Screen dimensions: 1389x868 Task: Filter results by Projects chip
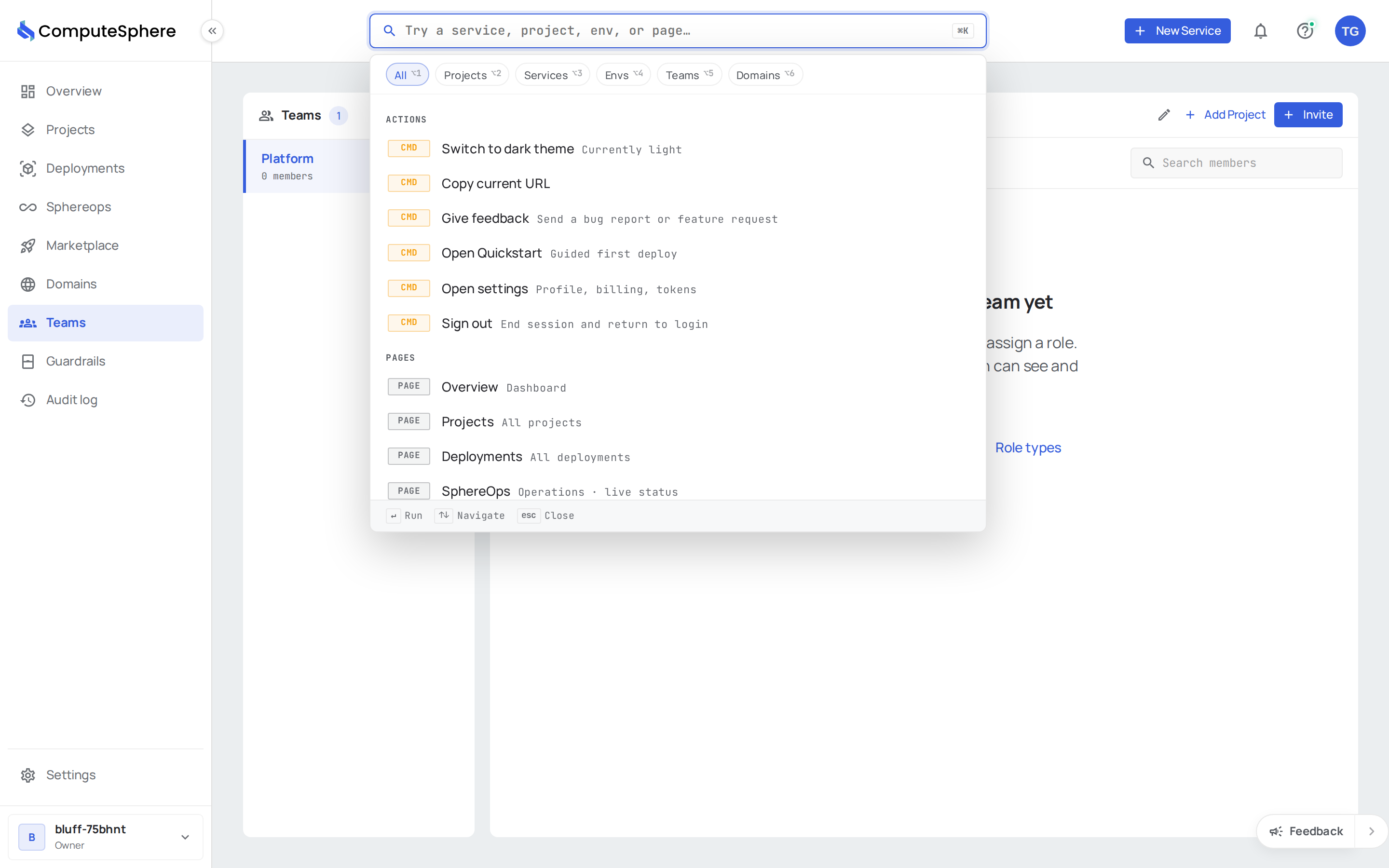(x=472, y=75)
